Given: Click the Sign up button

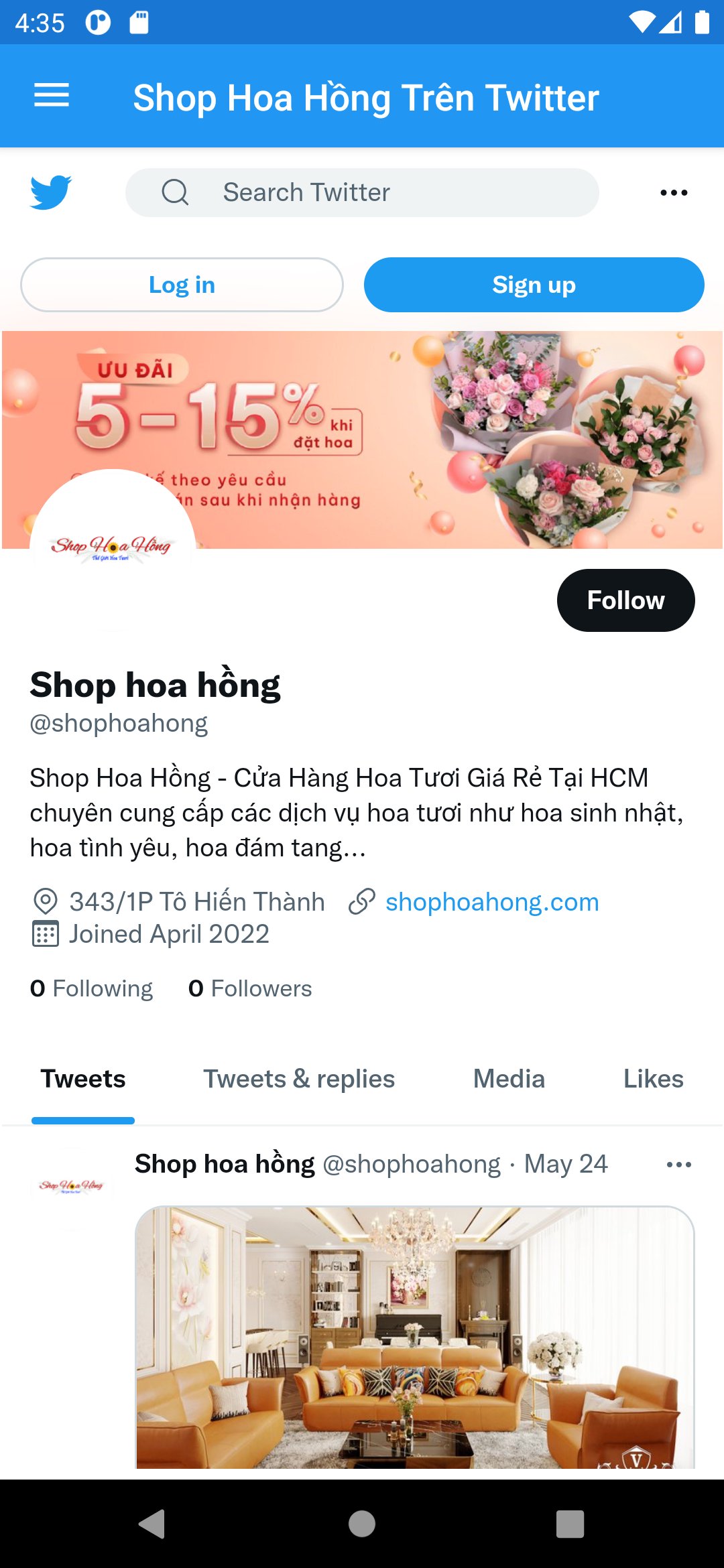Looking at the screenshot, I should (534, 285).
